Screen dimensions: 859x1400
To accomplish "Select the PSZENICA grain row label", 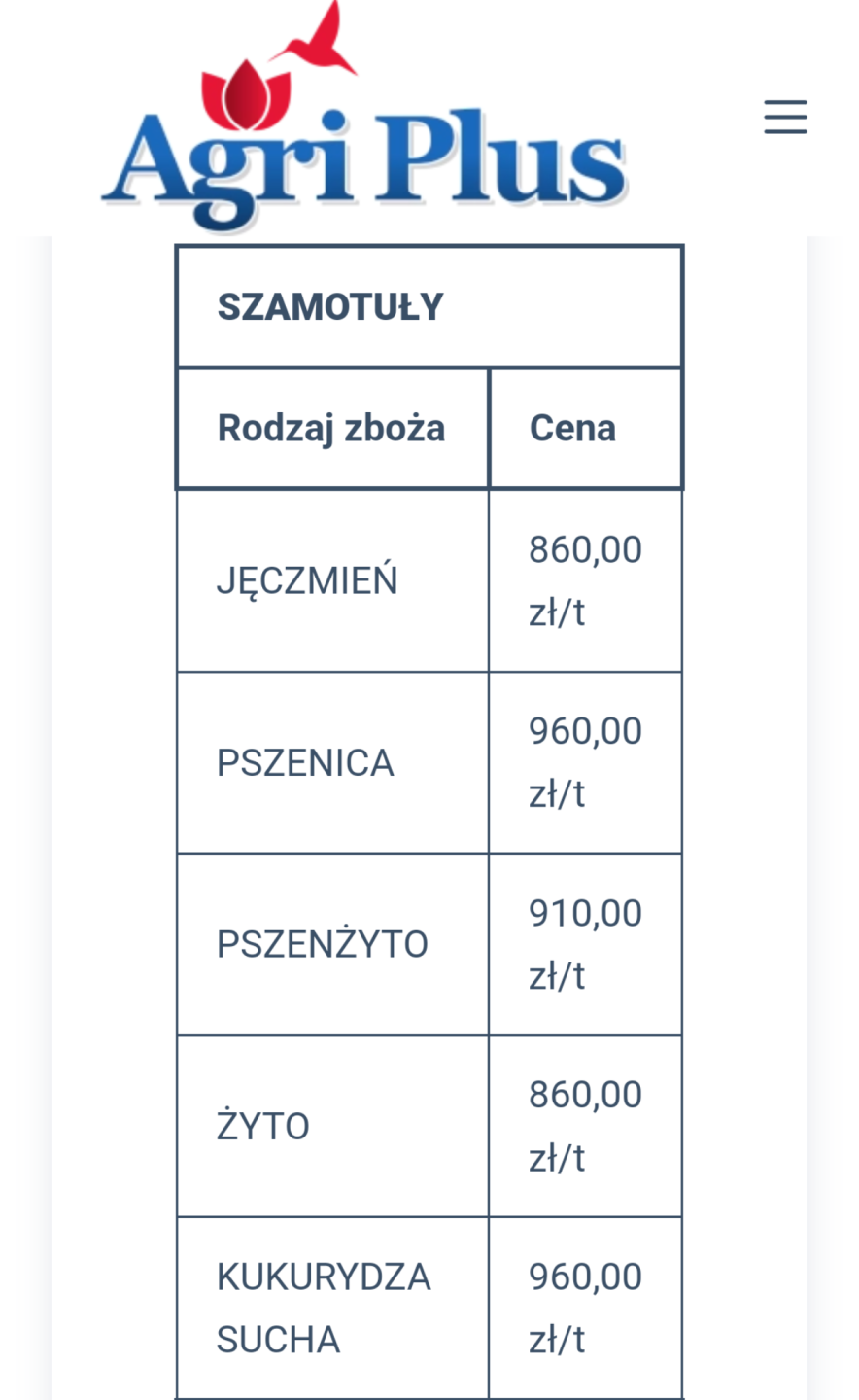I will click(305, 763).
